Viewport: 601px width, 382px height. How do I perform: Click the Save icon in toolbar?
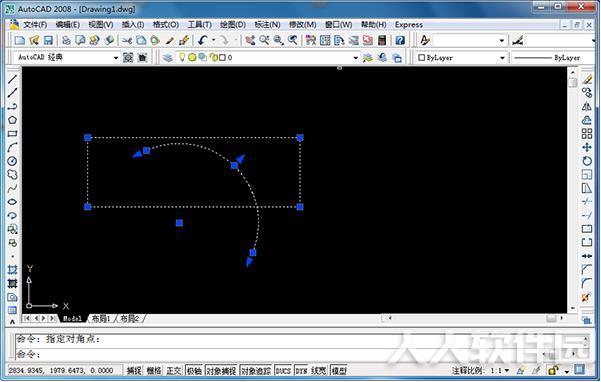48,40
